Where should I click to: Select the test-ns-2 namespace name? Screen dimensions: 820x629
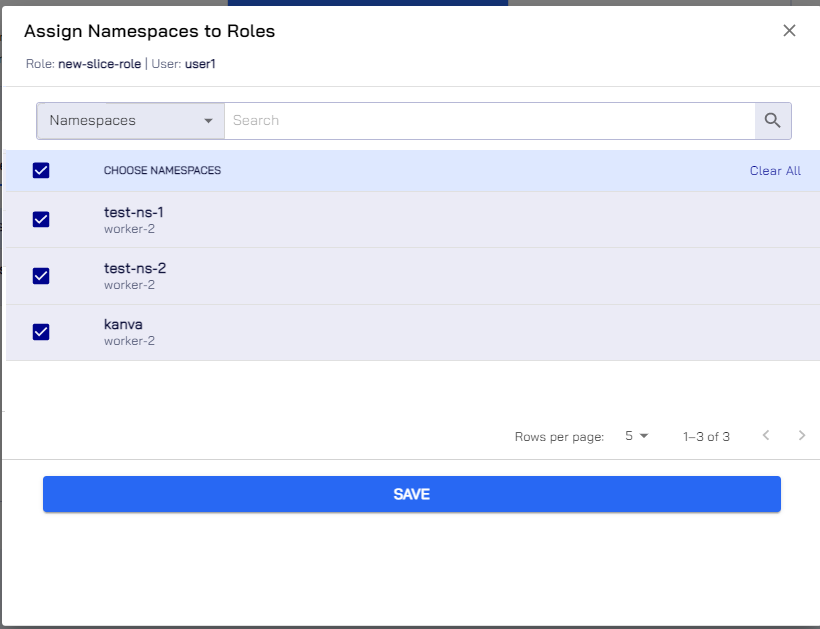pos(135,268)
